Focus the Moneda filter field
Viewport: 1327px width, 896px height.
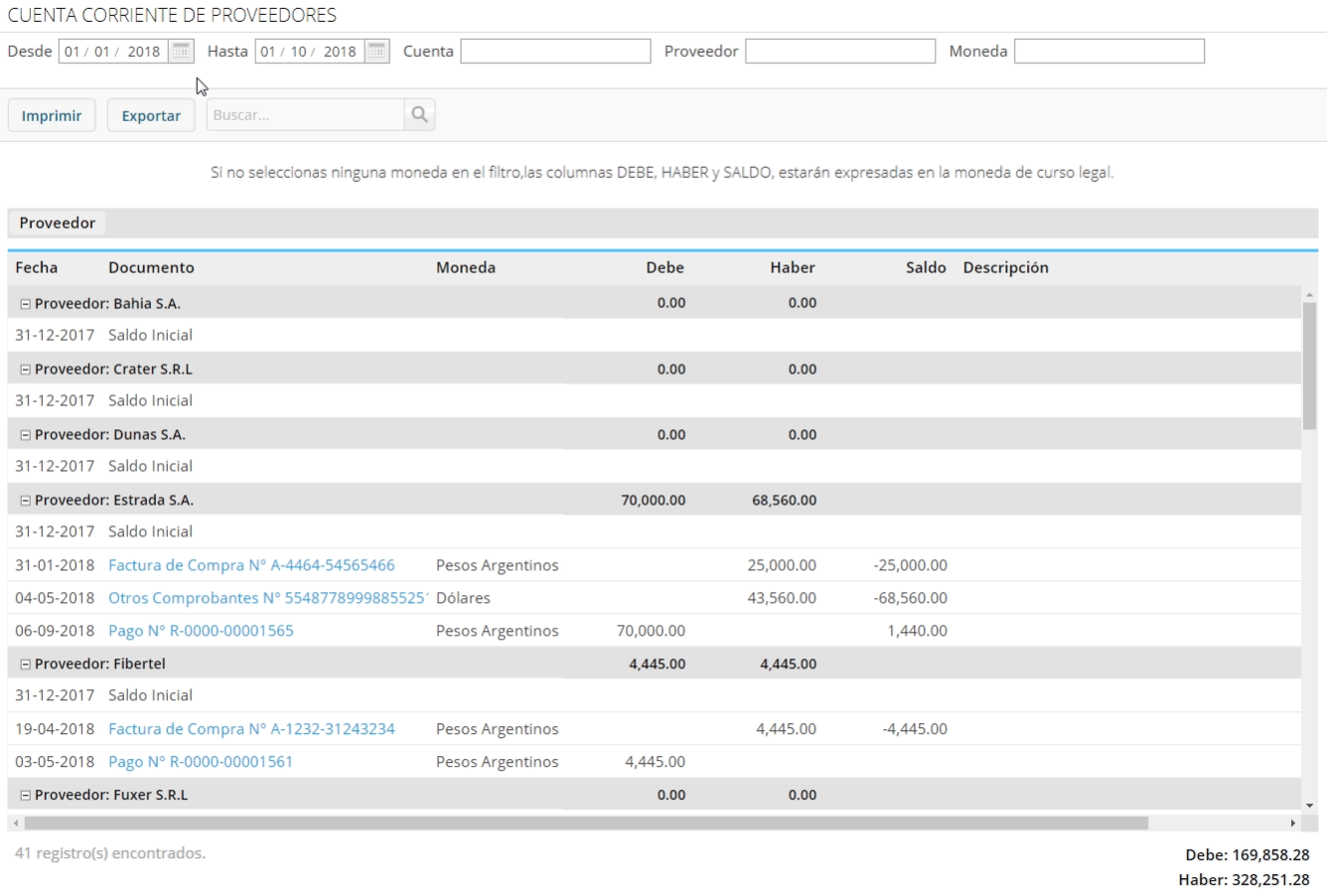(x=1109, y=52)
